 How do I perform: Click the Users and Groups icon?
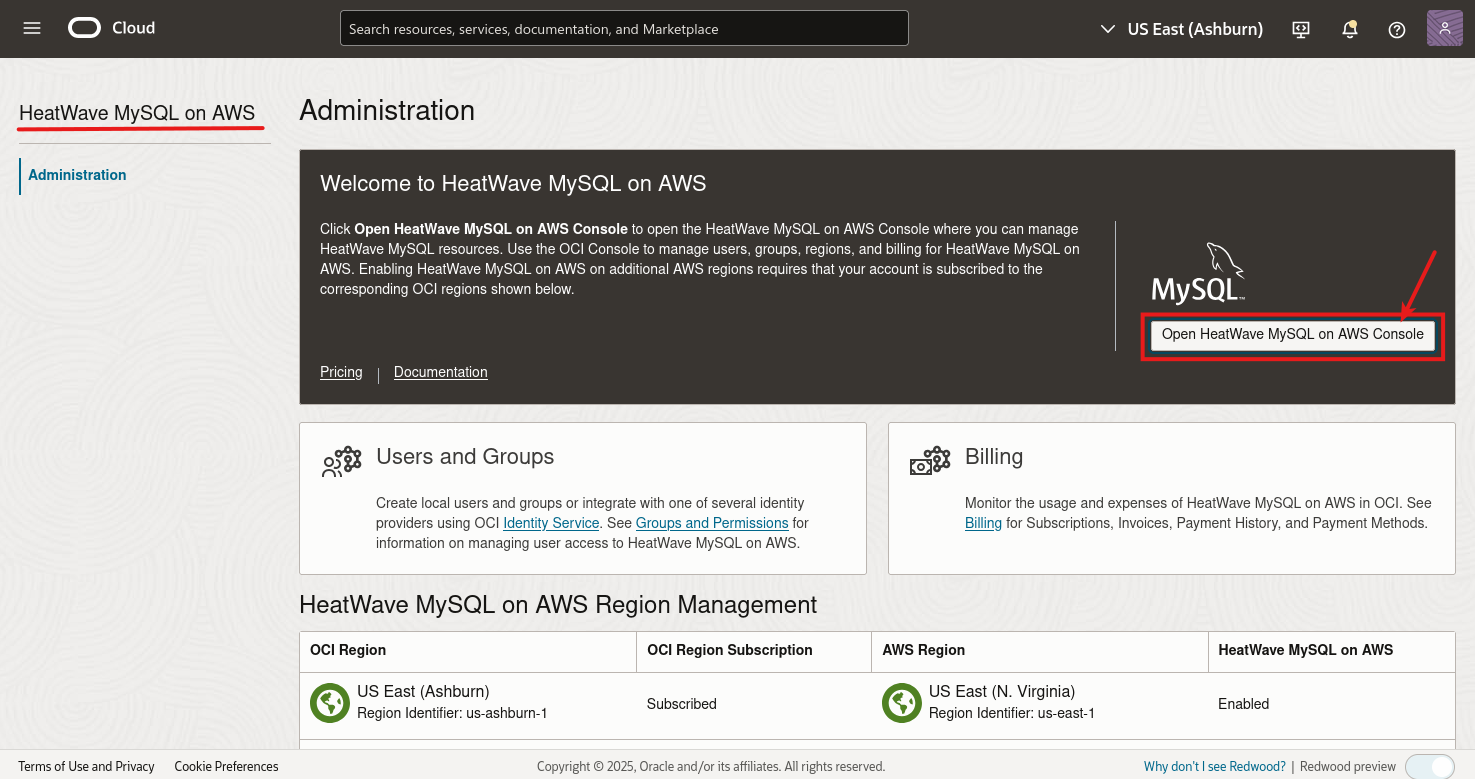pyautogui.click(x=341, y=461)
